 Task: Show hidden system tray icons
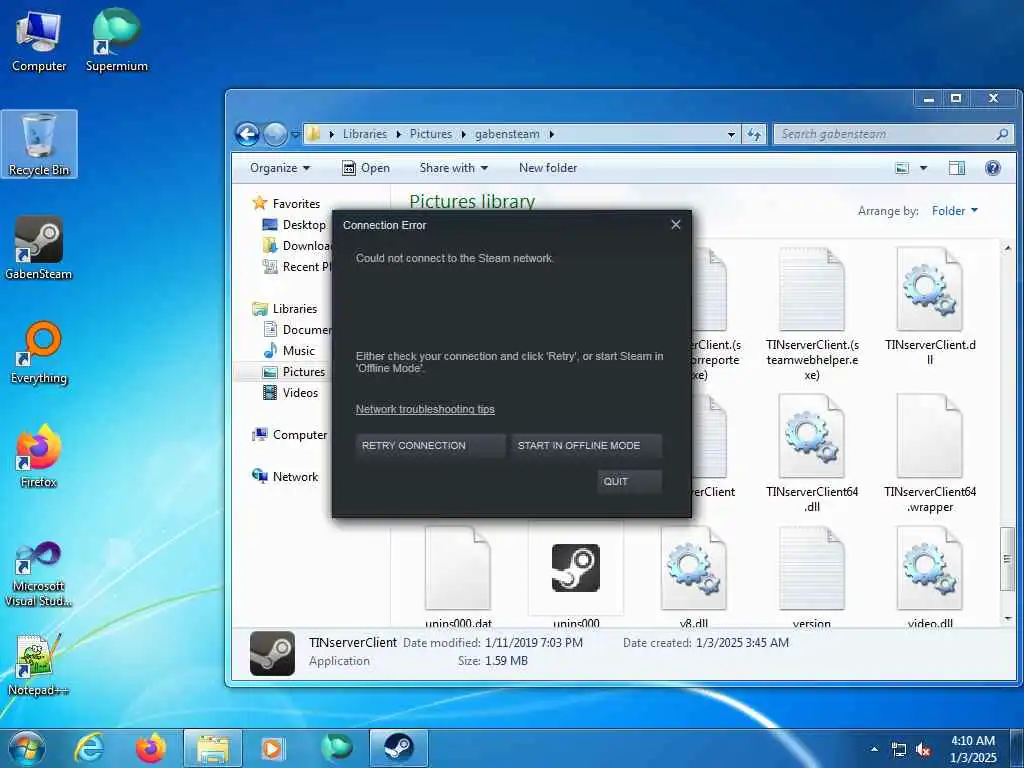874,750
